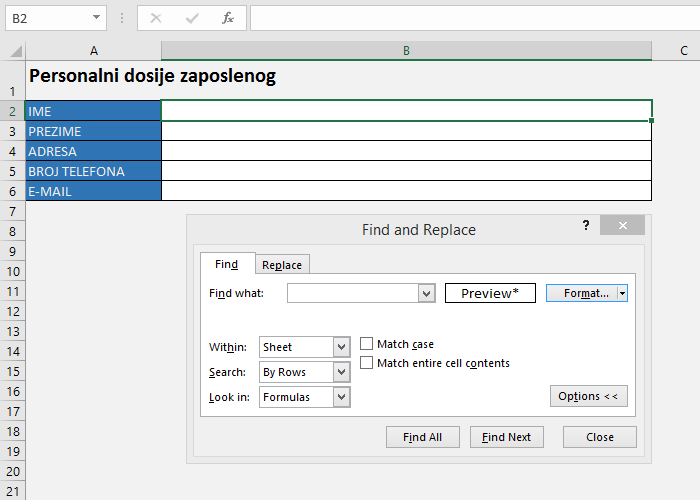
Task: Select the PREZIME cell in column A
Action: pyautogui.click(x=94, y=131)
